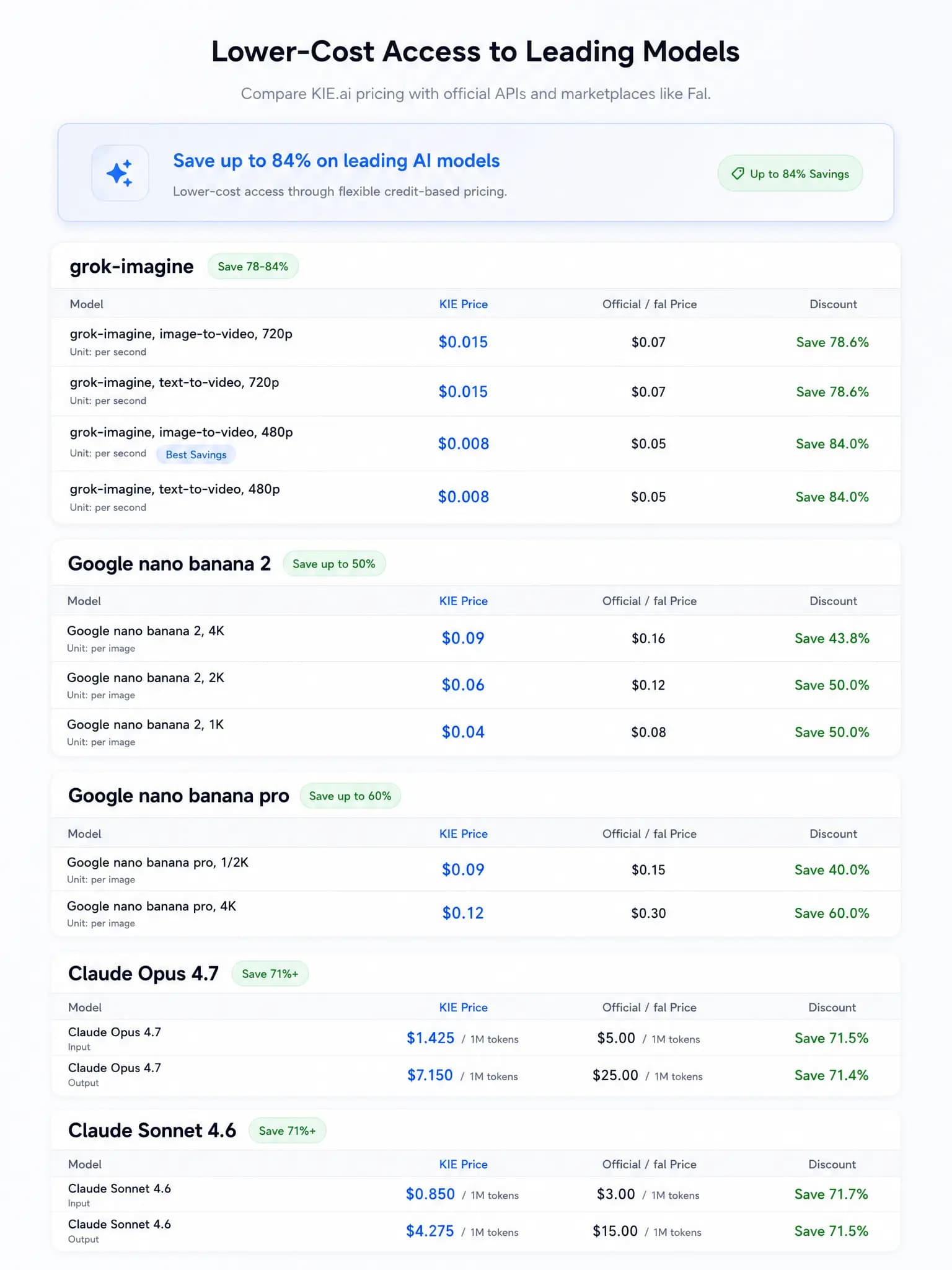Click the $15.00 official price

pyautogui.click(x=615, y=1232)
